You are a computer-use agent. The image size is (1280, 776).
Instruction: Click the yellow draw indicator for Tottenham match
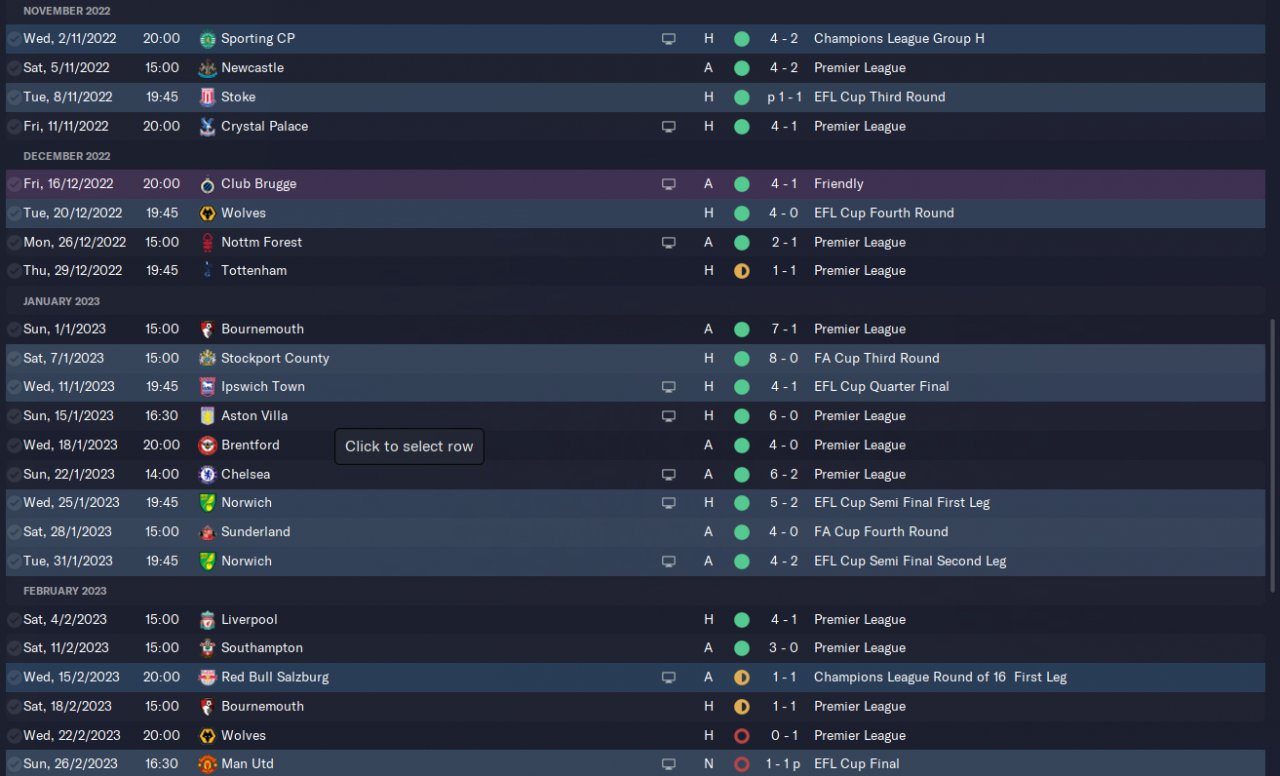(x=741, y=271)
